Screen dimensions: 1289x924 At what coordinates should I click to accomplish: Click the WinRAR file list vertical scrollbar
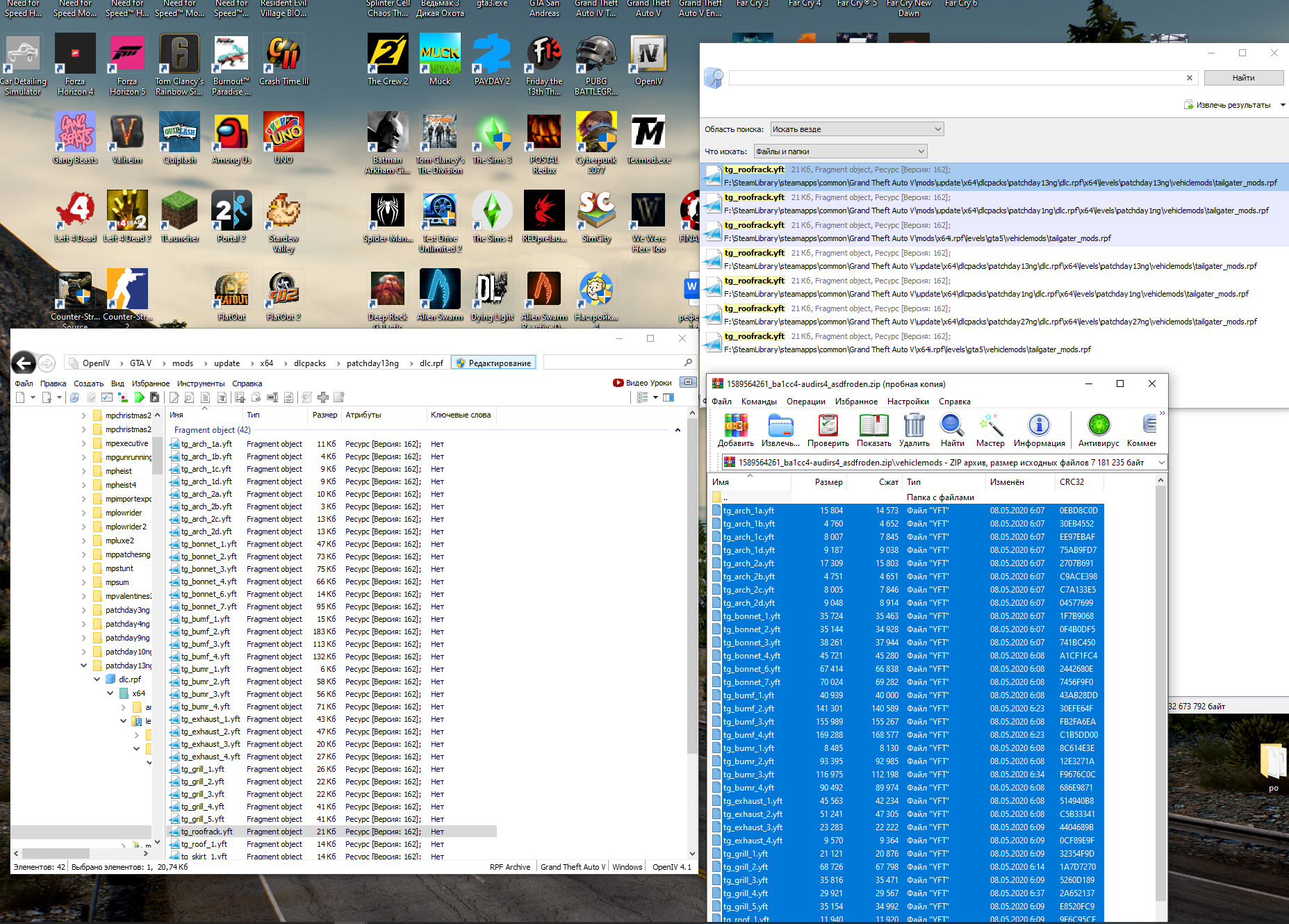[x=1160, y=695]
